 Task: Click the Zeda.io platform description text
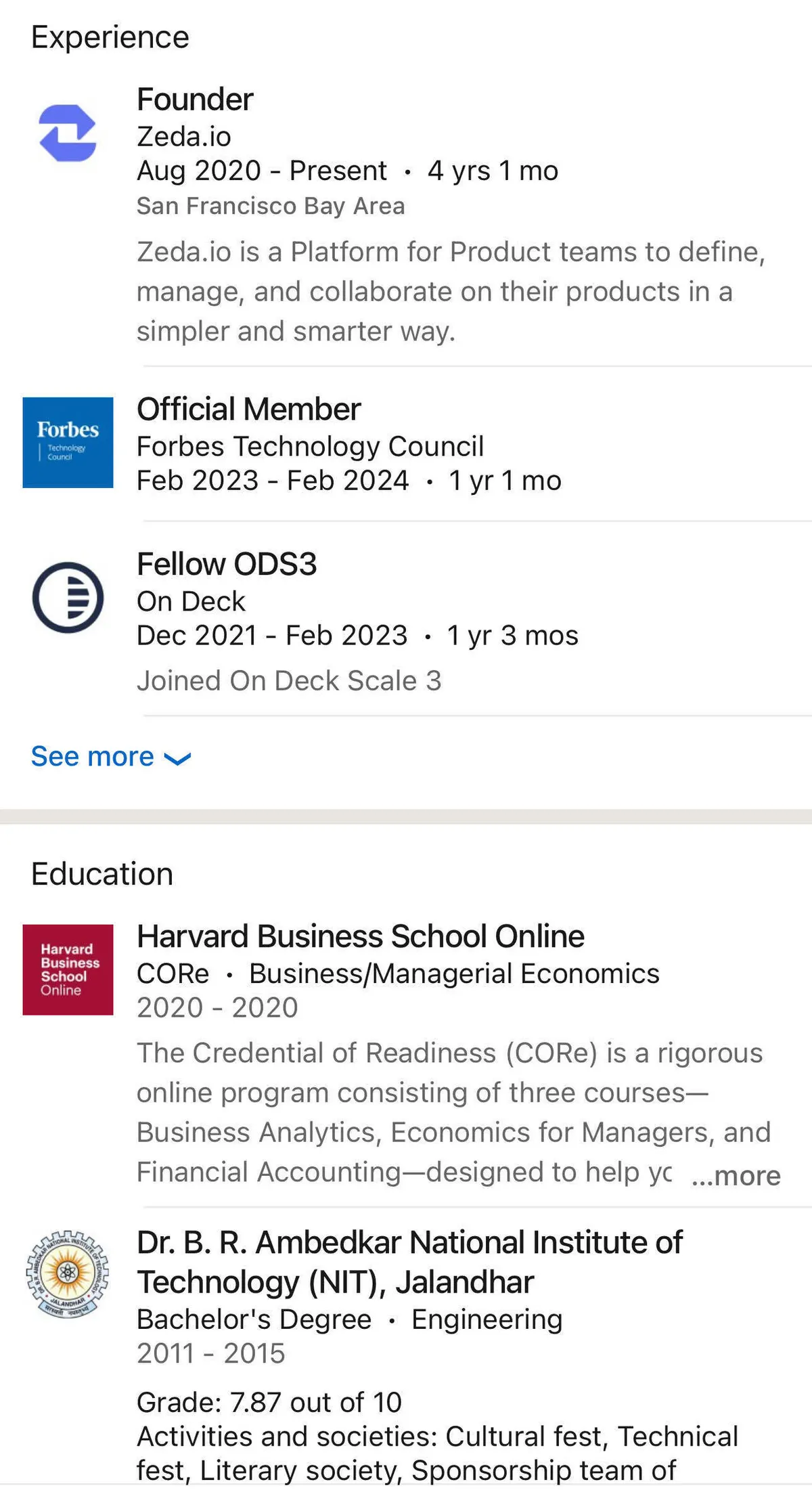tap(450, 291)
